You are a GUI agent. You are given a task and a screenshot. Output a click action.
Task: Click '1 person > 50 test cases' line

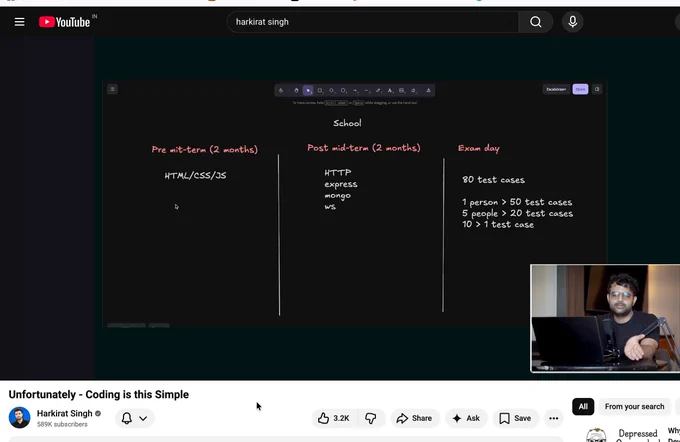point(517,202)
